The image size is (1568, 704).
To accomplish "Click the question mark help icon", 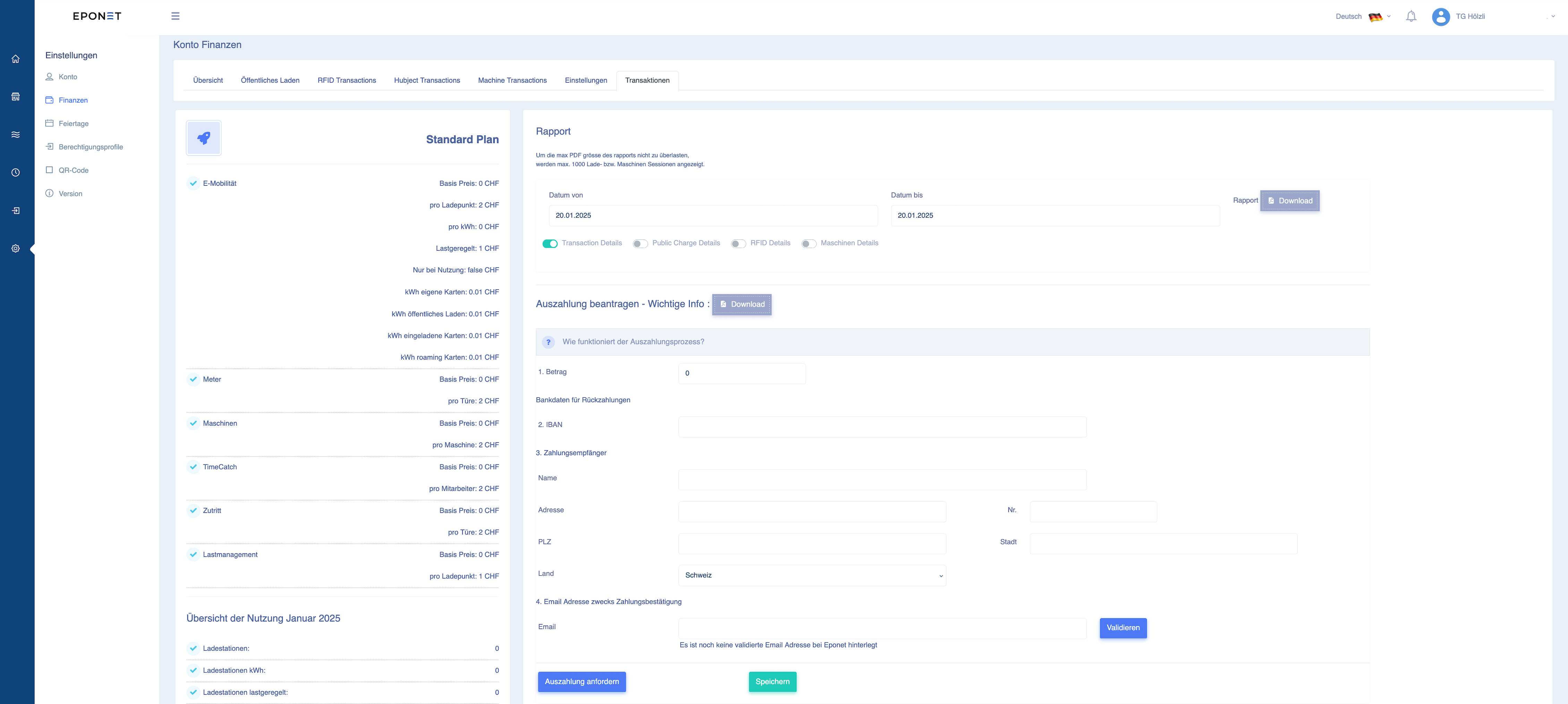I will coord(548,342).
